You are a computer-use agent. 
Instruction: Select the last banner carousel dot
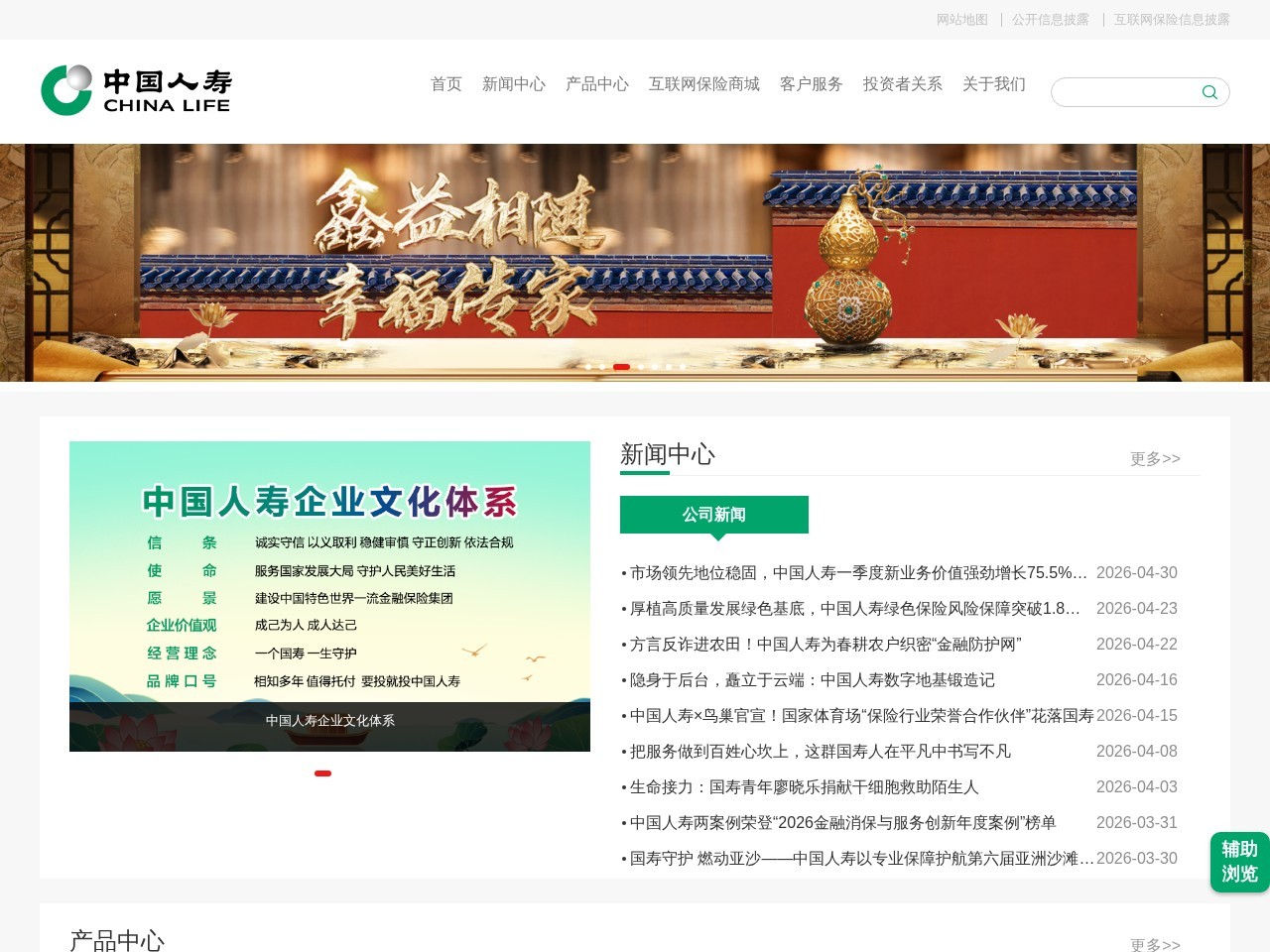[x=683, y=367]
